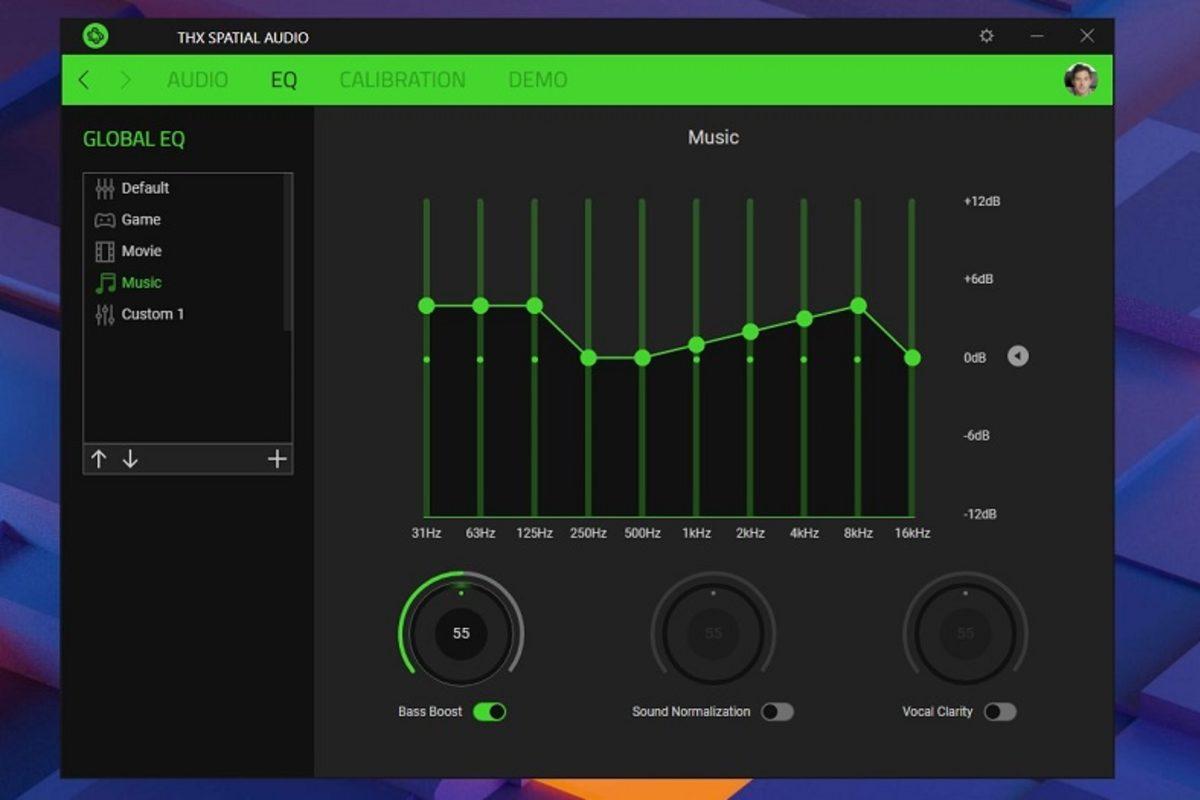The height and width of the screenshot is (800, 1200).
Task: Add a new preset with the plus button
Action: 277,460
